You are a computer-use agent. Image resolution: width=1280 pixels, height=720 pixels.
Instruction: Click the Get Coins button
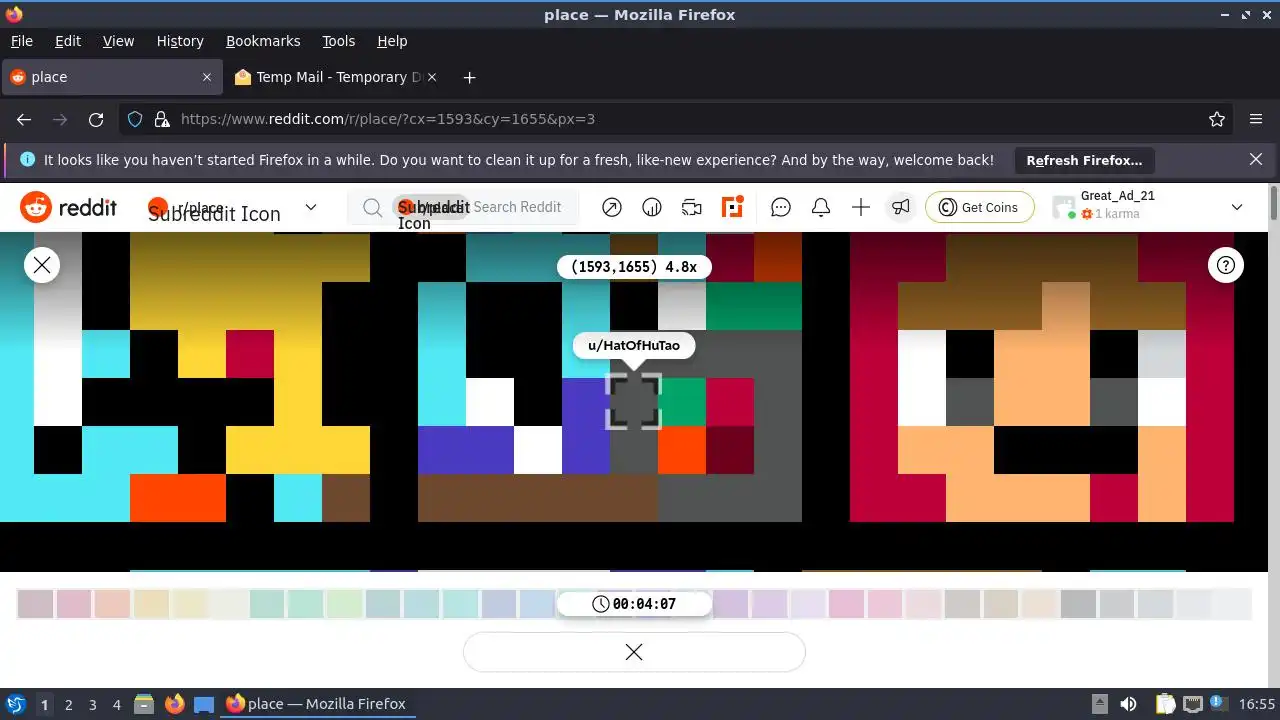[978, 207]
